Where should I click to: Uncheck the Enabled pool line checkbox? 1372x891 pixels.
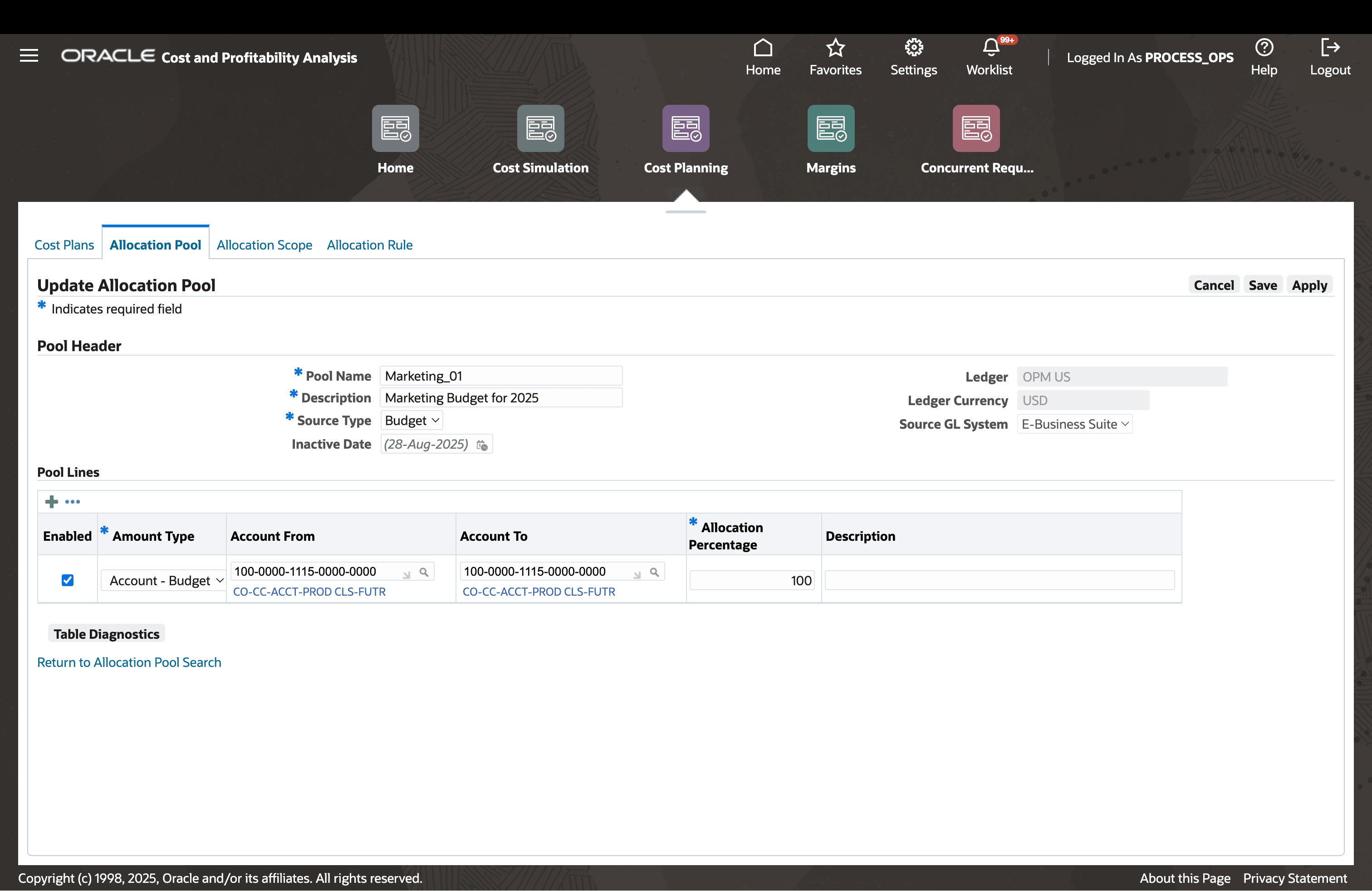click(x=68, y=580)
